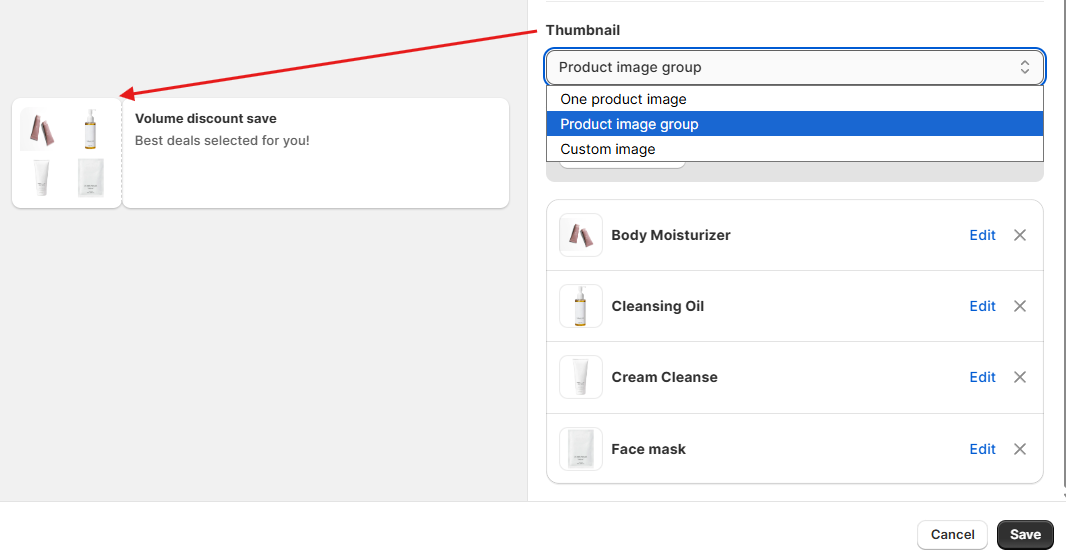Click the preview product image group thumbnail

(x=66, y=153)
